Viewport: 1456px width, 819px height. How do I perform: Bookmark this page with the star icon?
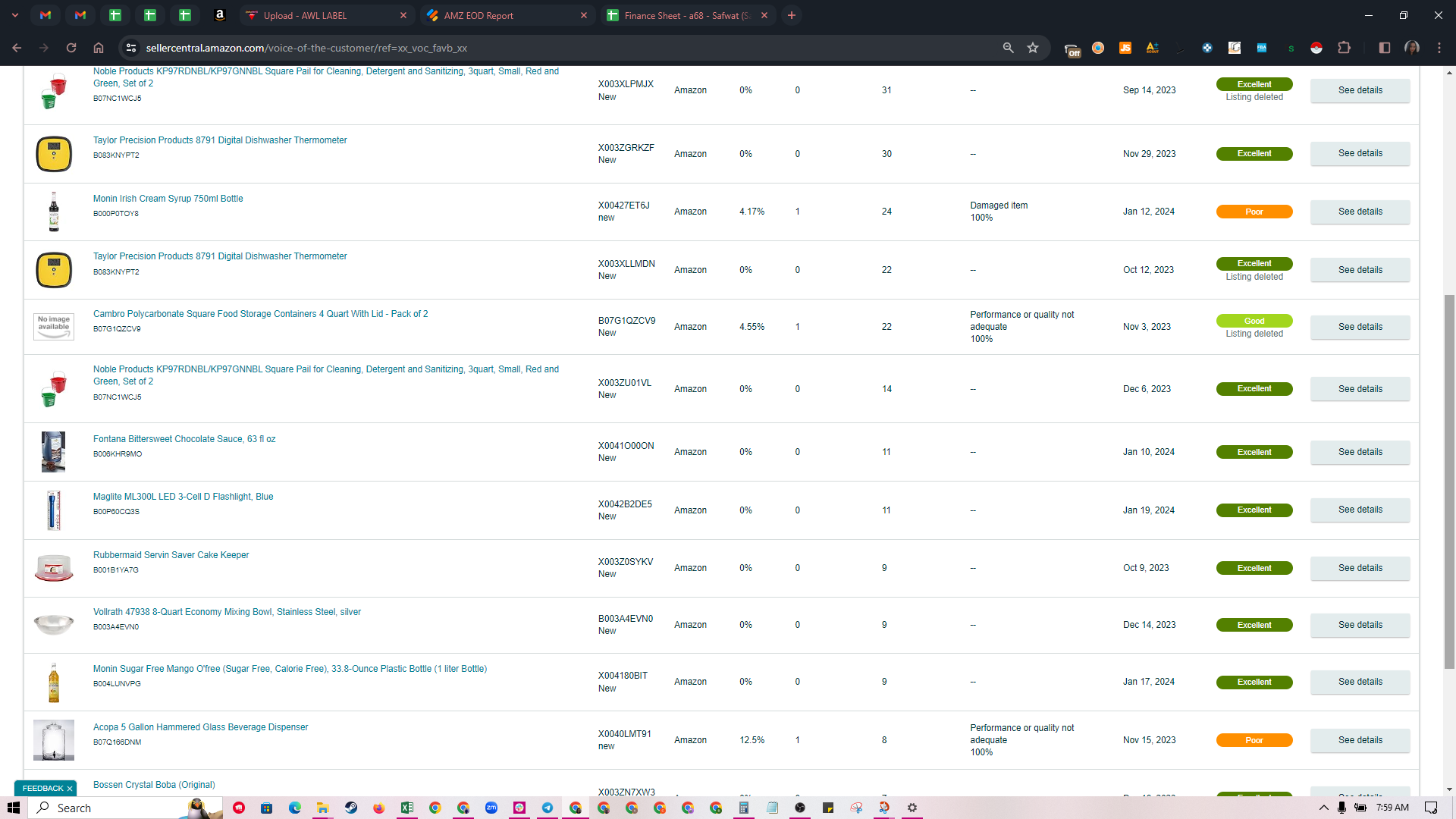pyautogui.click(x=1033, y=48)
